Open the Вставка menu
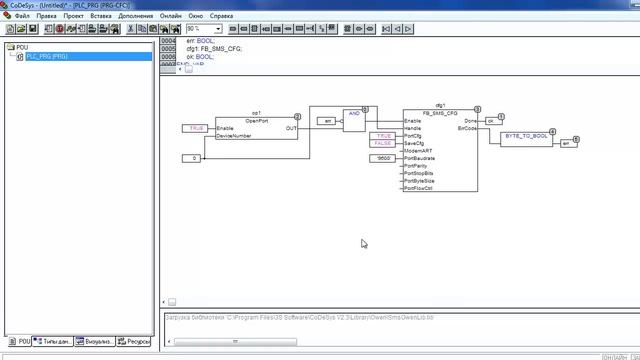 pyautogui.click(x=101, y=16)
